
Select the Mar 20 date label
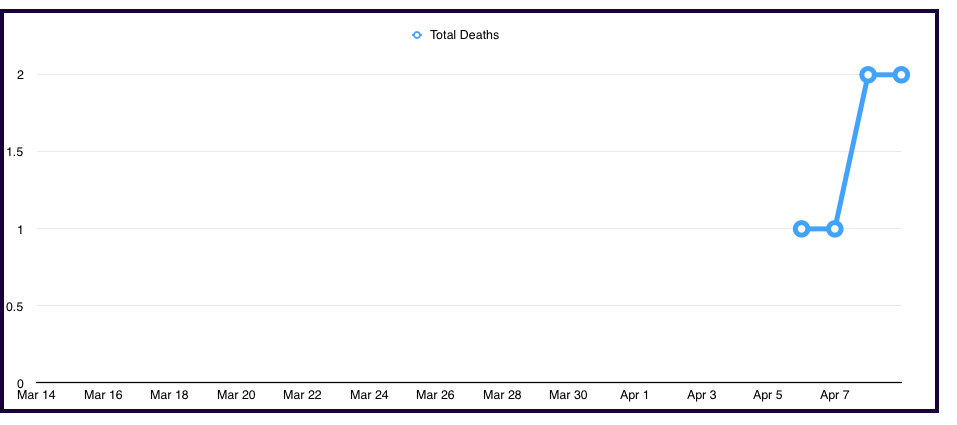point(236,395)
